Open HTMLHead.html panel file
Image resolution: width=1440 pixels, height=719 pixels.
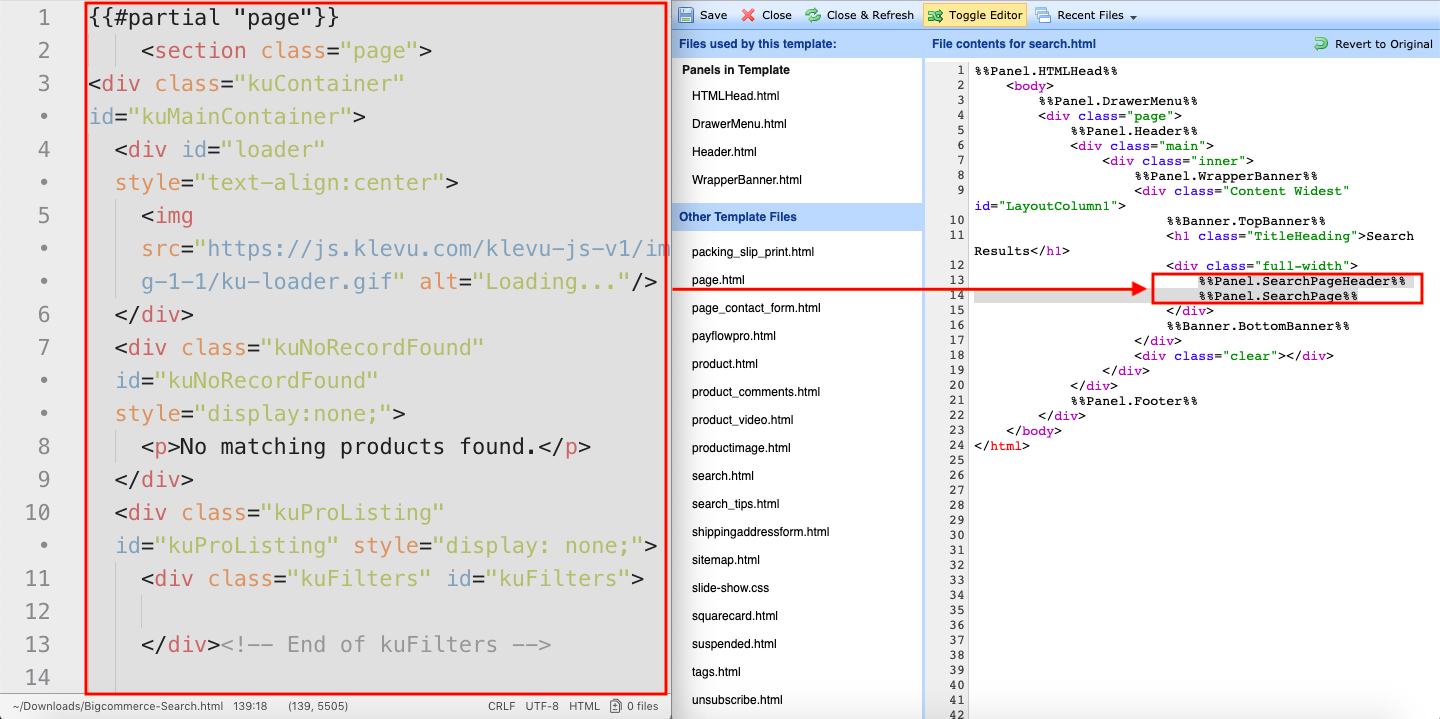(x=735, y=96)
